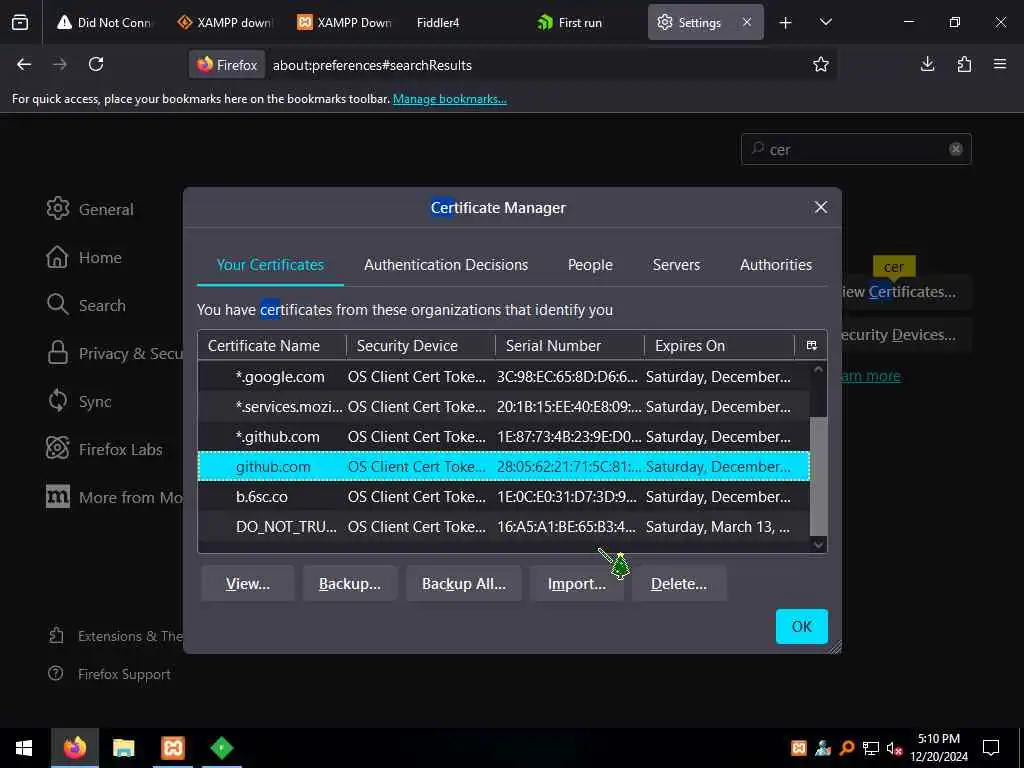
Task: Select the *.github.com certificate row
Action: coord(504,437)
